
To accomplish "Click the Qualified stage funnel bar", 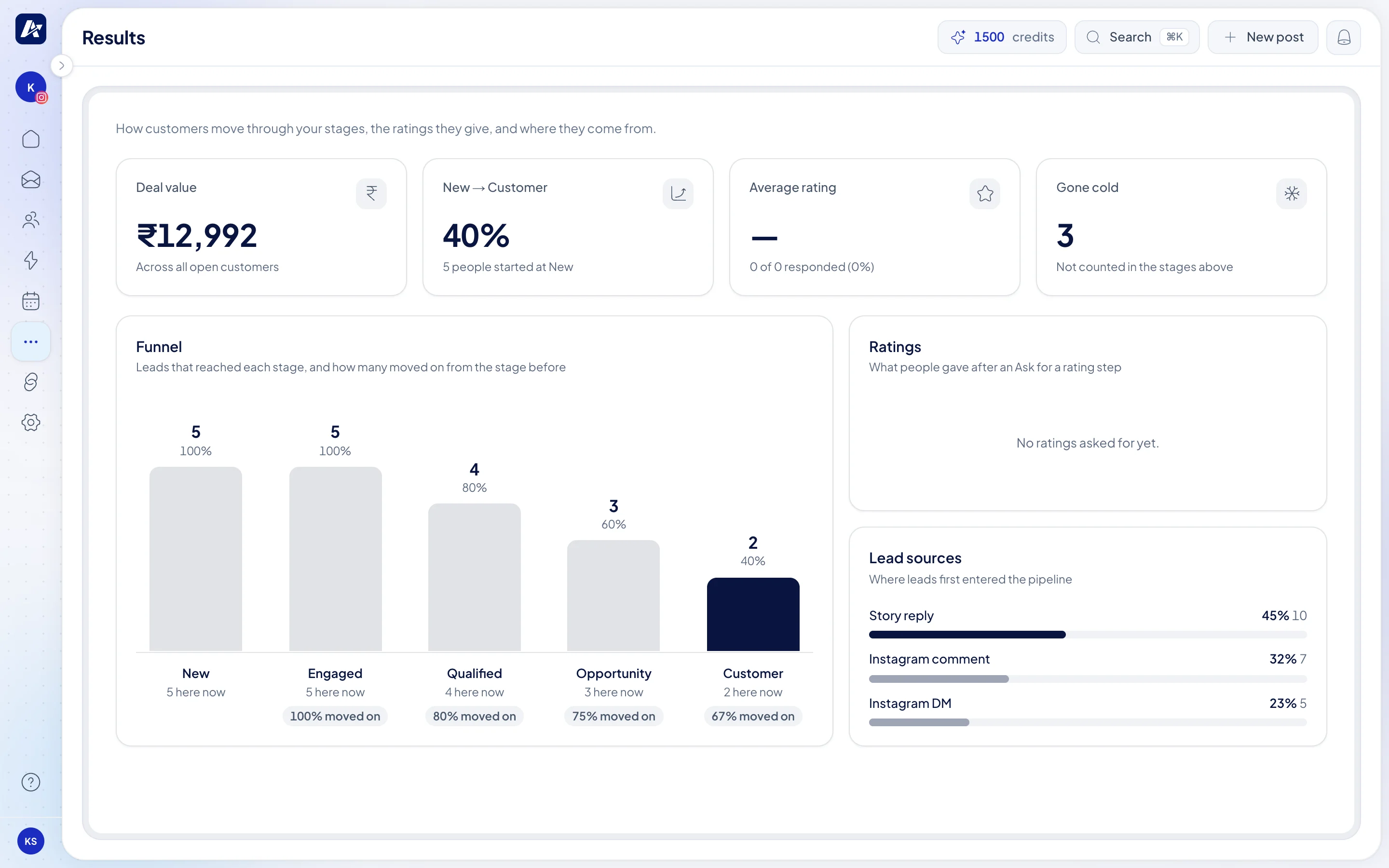I will point(474,577).
